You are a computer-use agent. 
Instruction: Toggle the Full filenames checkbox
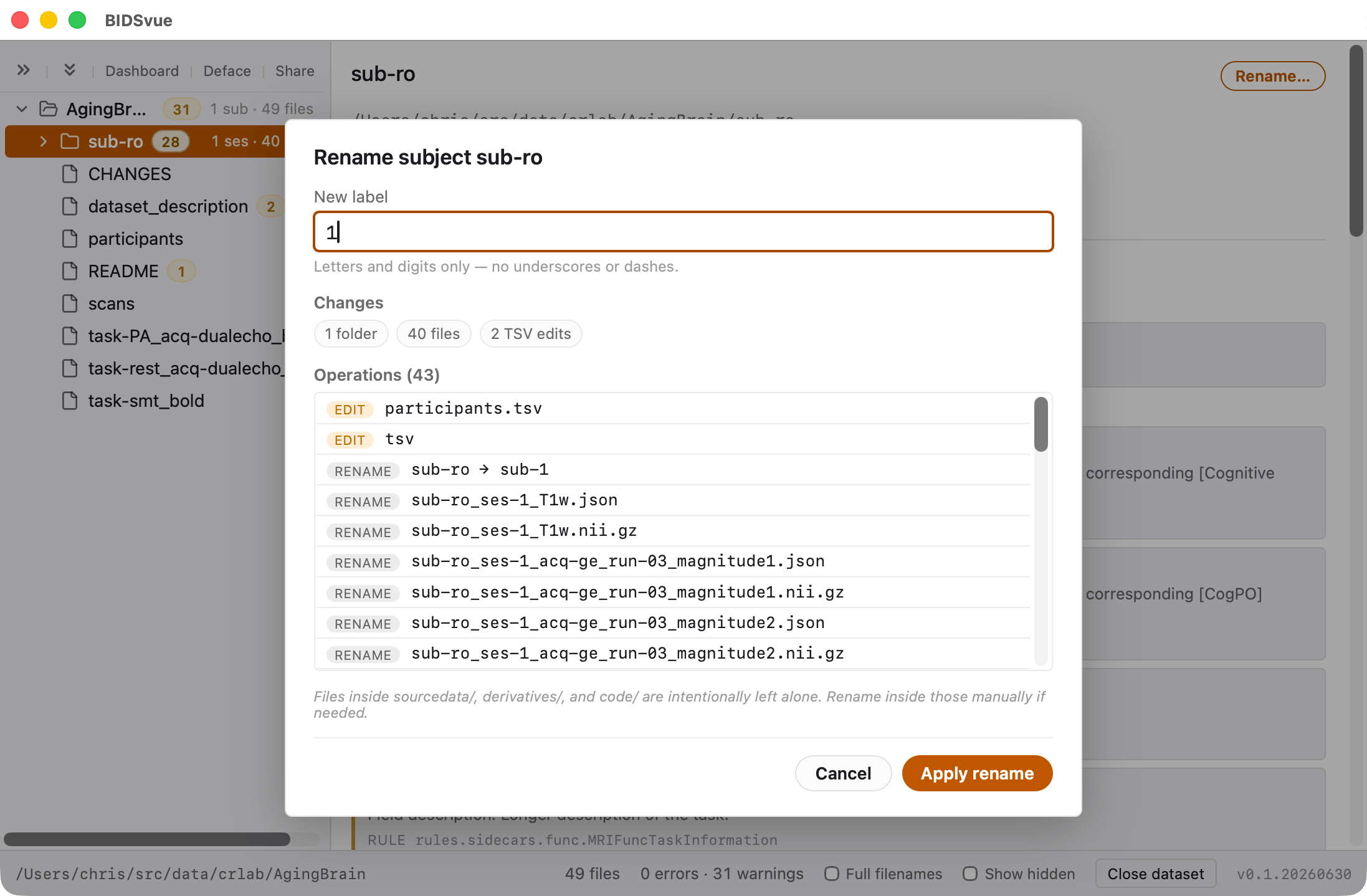coord(832,874)
